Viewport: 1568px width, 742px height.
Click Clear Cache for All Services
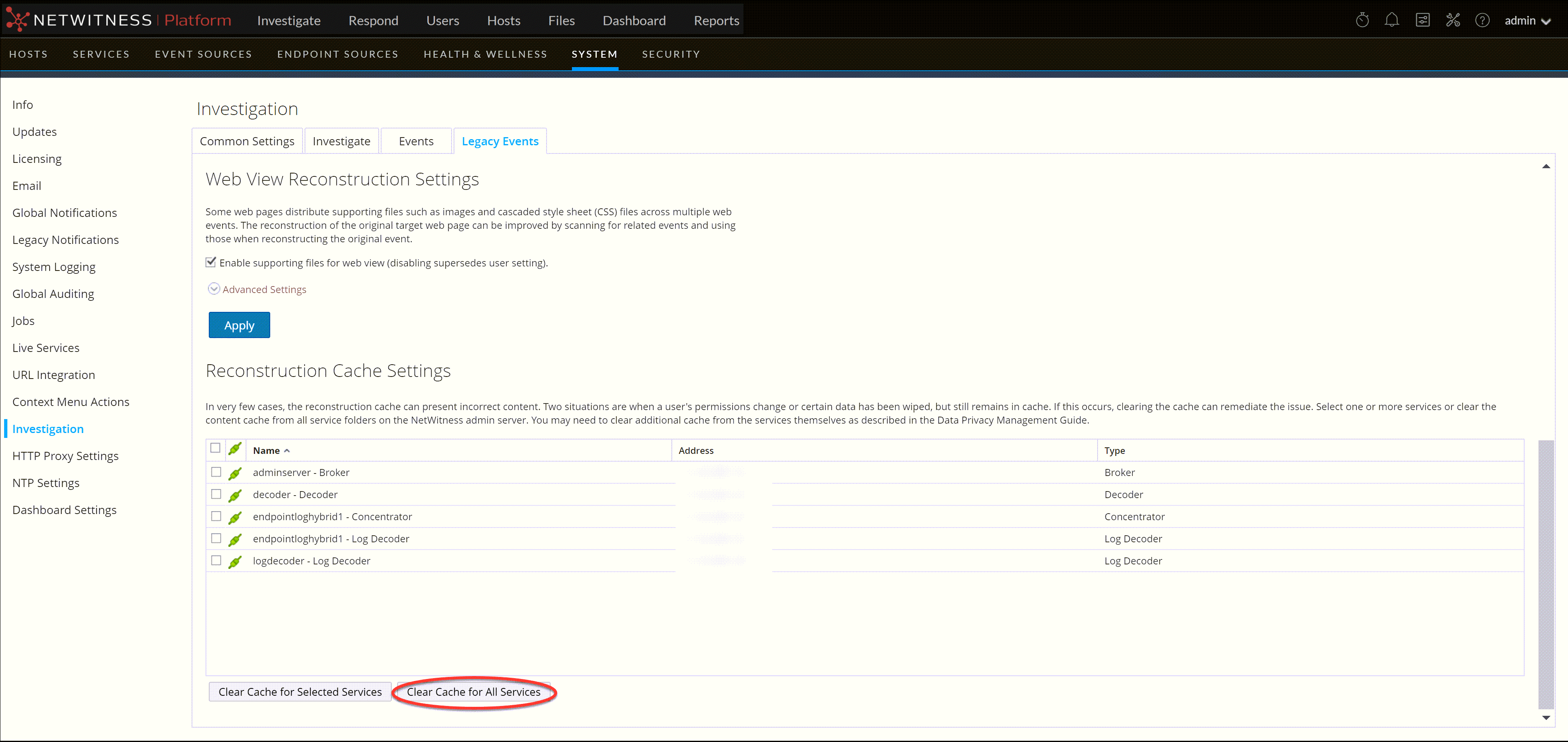coord(474,692)
